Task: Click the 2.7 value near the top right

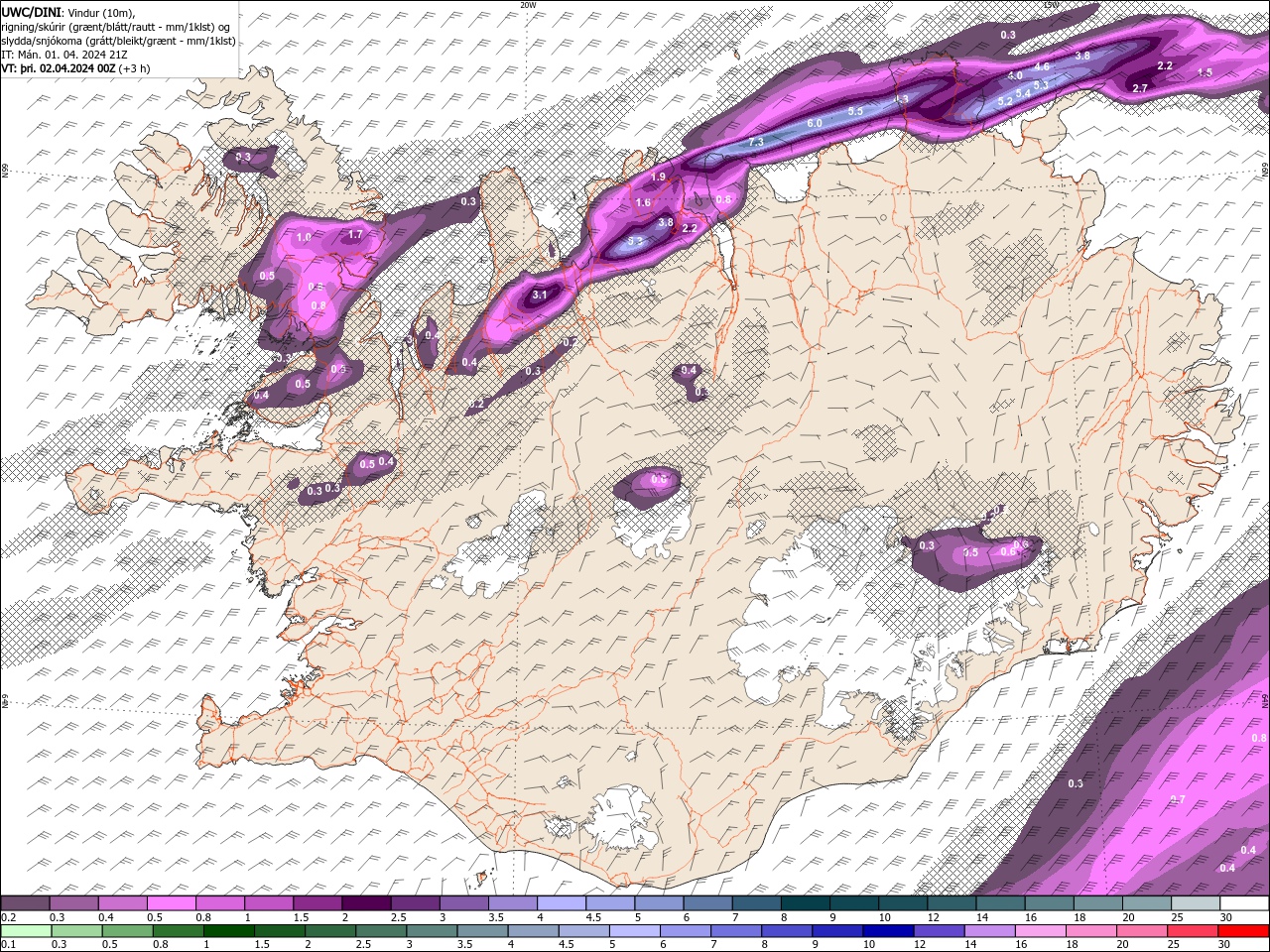Action: point(1140,88)
